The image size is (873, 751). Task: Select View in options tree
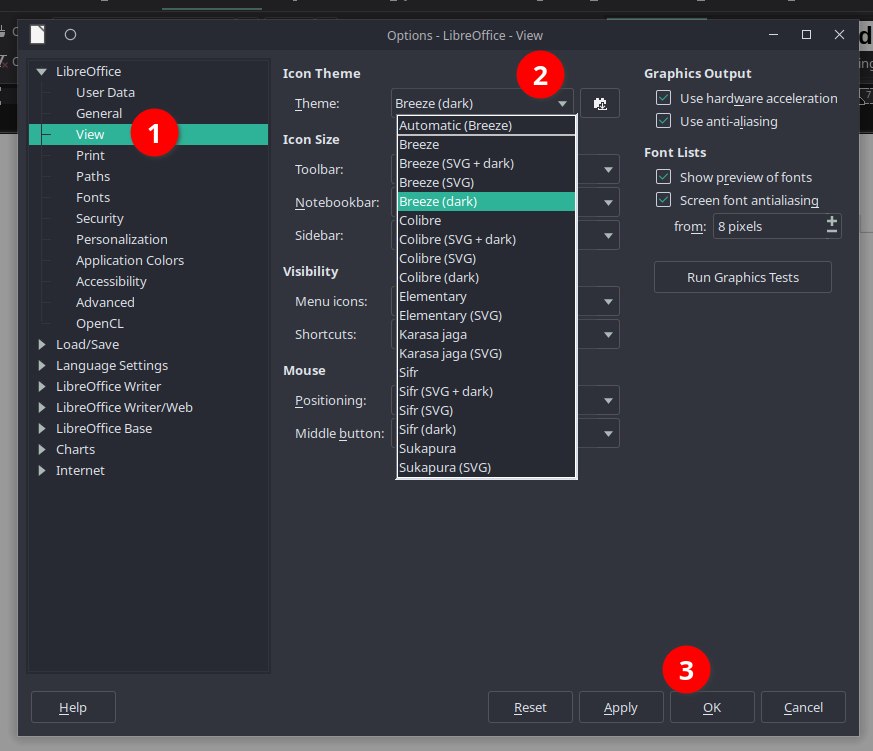148,135
